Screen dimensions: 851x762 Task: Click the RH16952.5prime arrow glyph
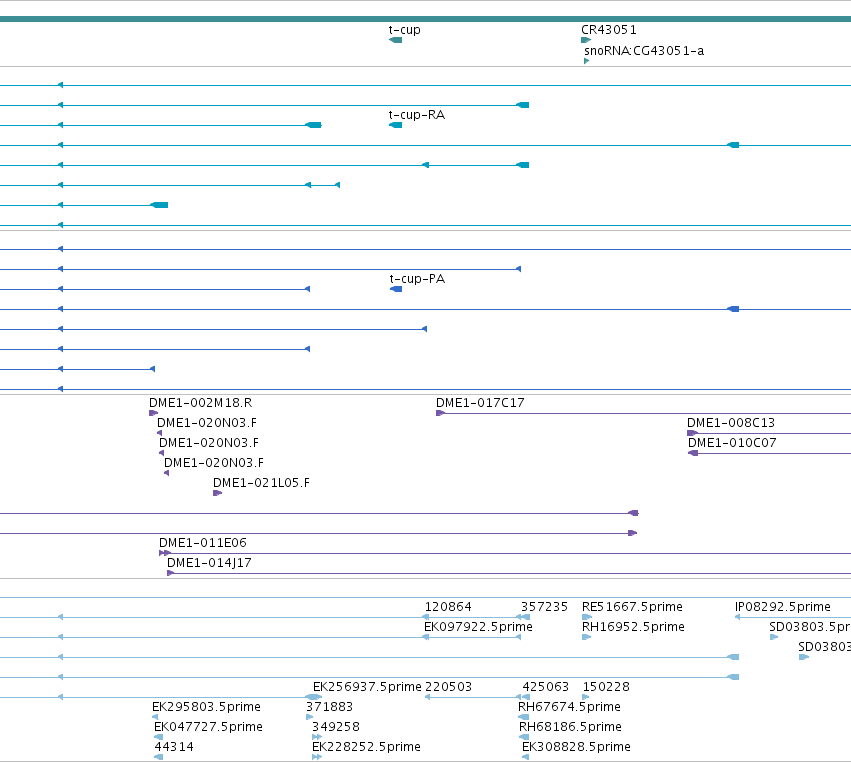tap(587, 637)
